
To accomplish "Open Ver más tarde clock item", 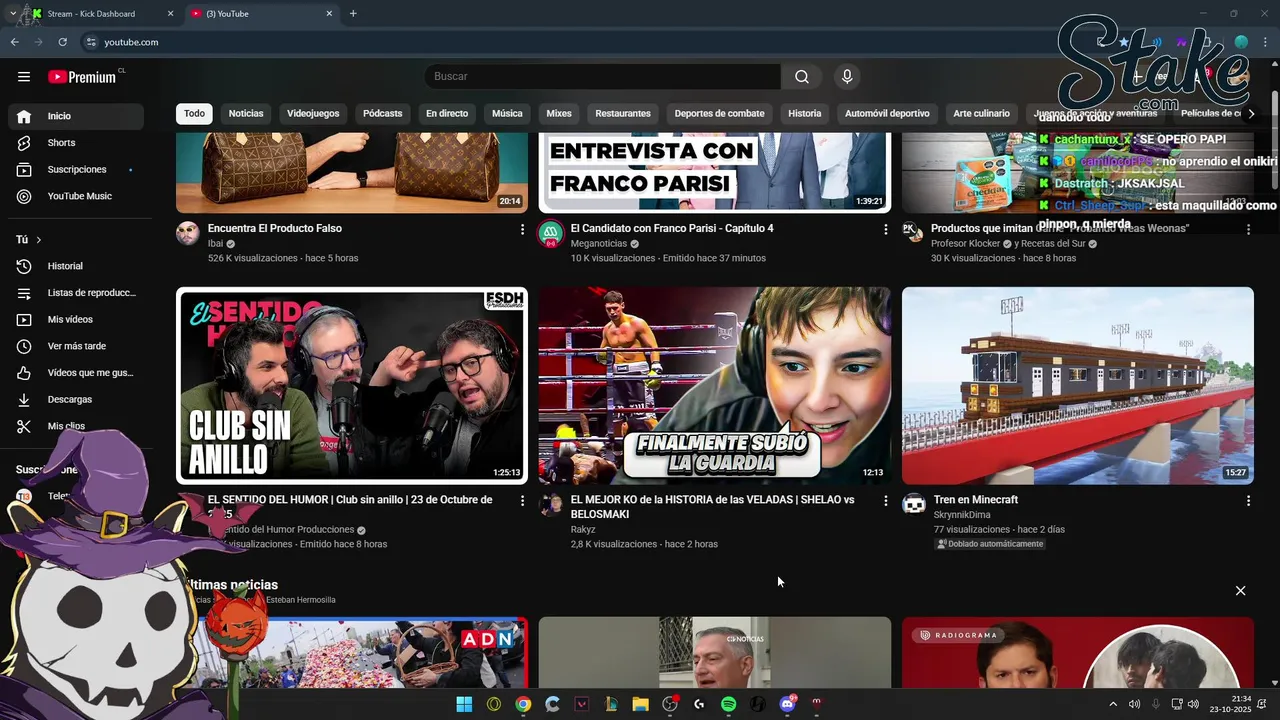I will pyautogui.click(x=76, y=346).
